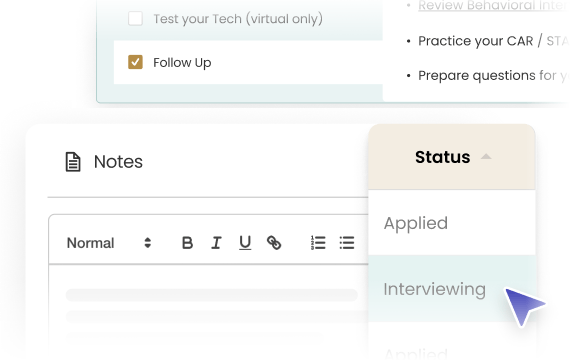This screenshot has height=360, width=571.
Task: Click the Practice your CAR bullet text
Action: [x=494, y=41]
